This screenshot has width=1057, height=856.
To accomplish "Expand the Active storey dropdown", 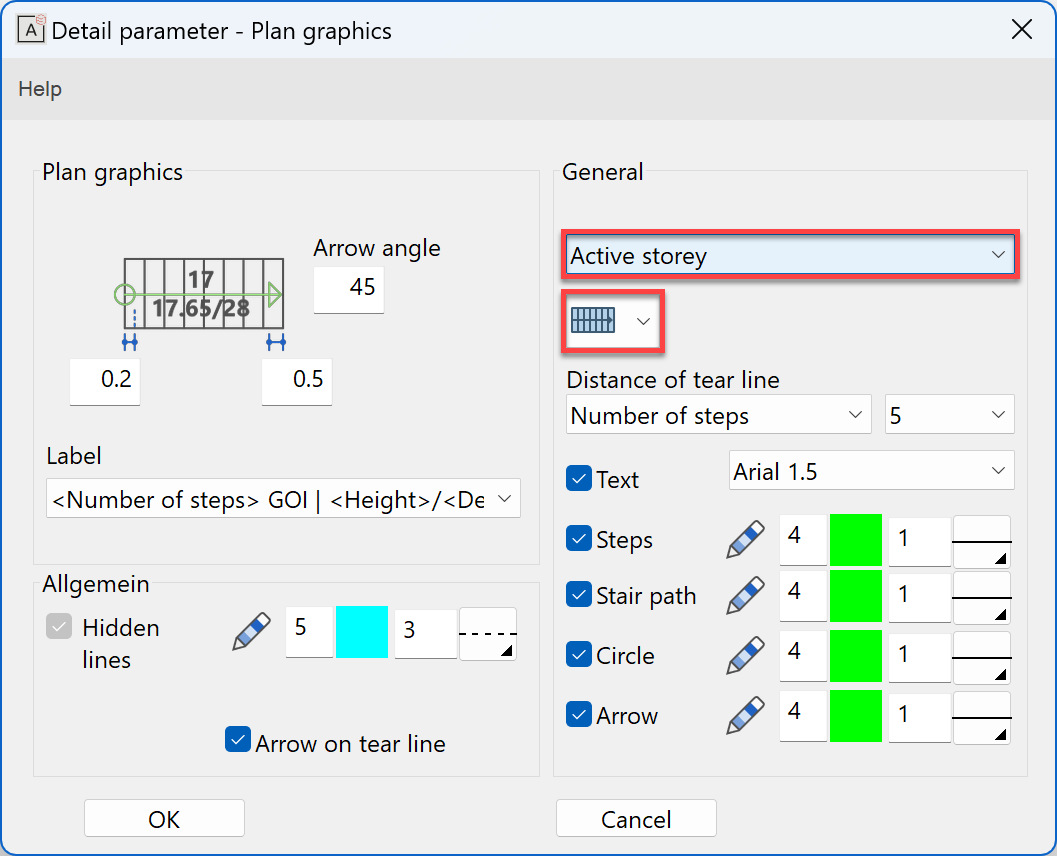I will click(x=790, y=256).
